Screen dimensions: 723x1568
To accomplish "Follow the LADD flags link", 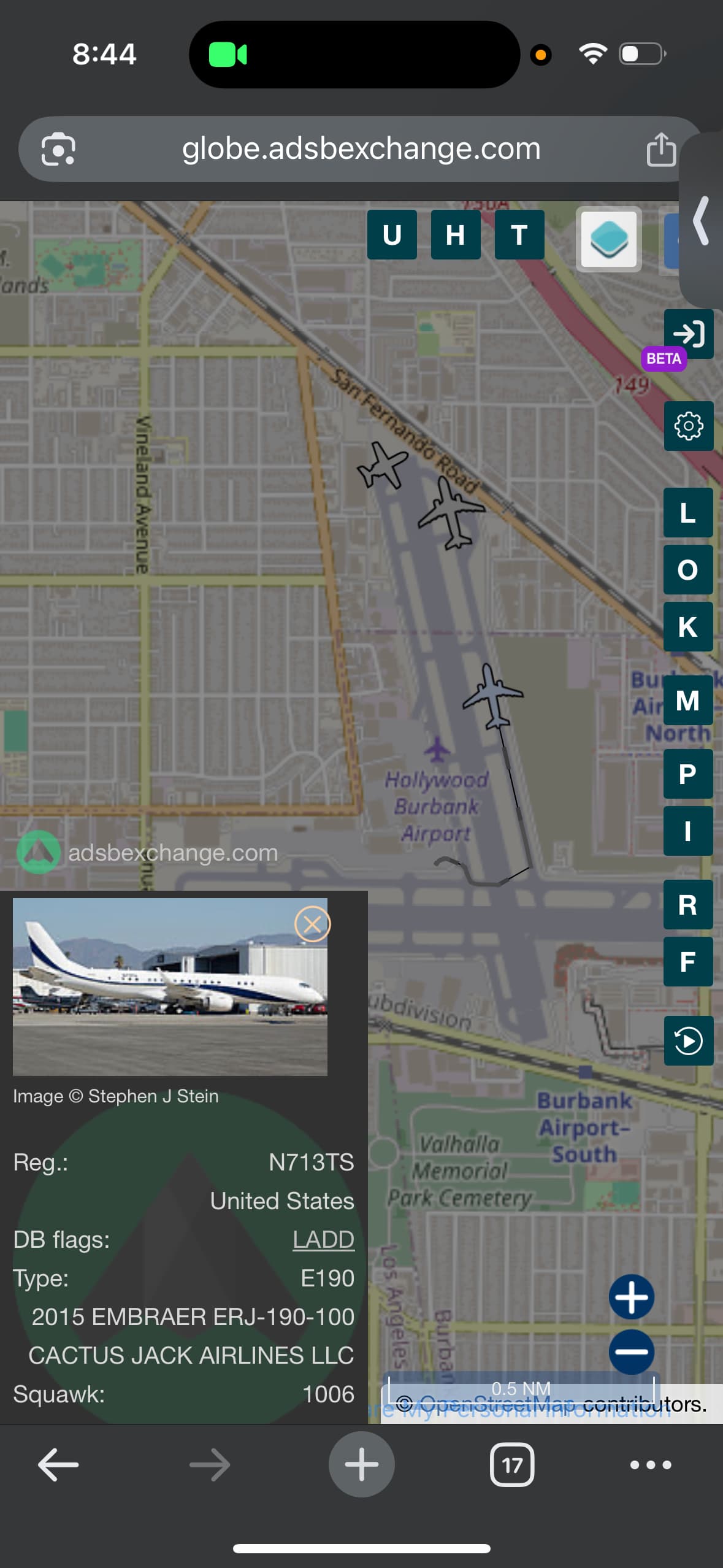I will [323, 1240].
